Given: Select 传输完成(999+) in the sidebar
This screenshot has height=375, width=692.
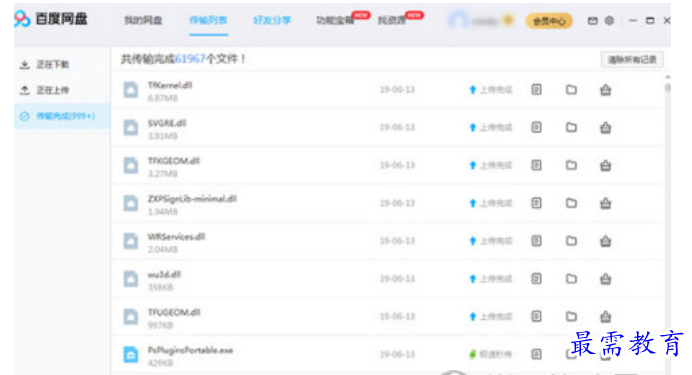Looking at the screenshot, I should point(62,116).
